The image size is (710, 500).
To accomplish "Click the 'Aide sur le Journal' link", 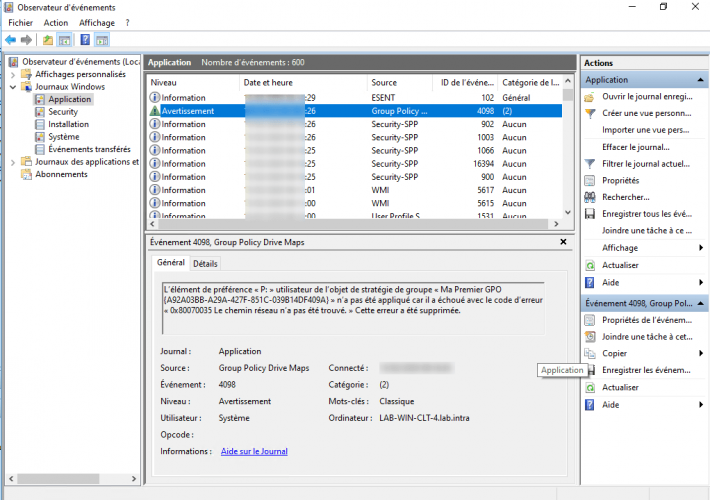I will pos(254,452).
